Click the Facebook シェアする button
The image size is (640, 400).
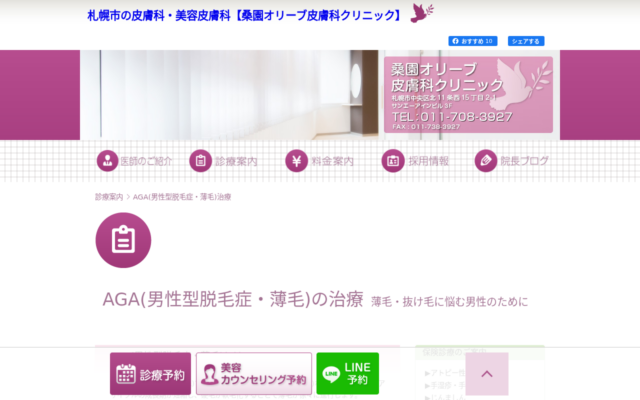(526, 41)
